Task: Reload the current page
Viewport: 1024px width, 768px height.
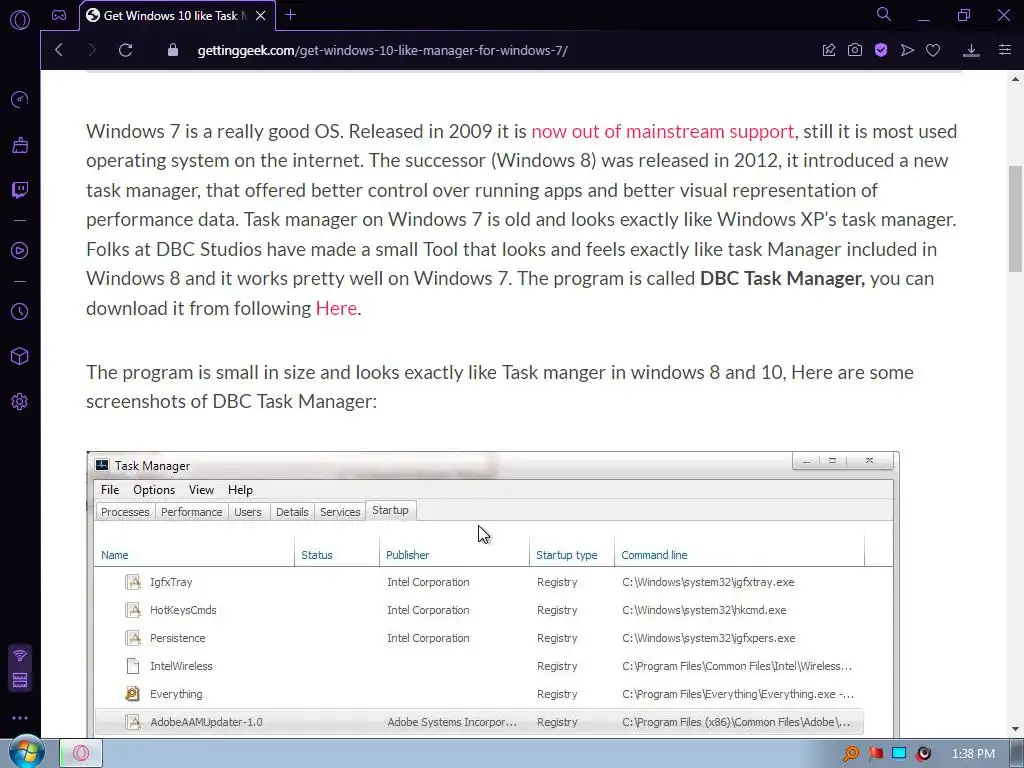Action: 125,50
